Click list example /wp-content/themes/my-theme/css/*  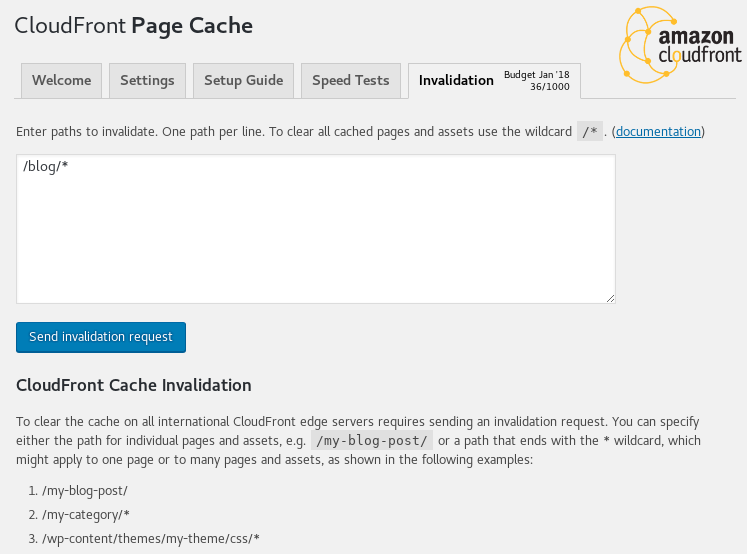pos(151,539)
